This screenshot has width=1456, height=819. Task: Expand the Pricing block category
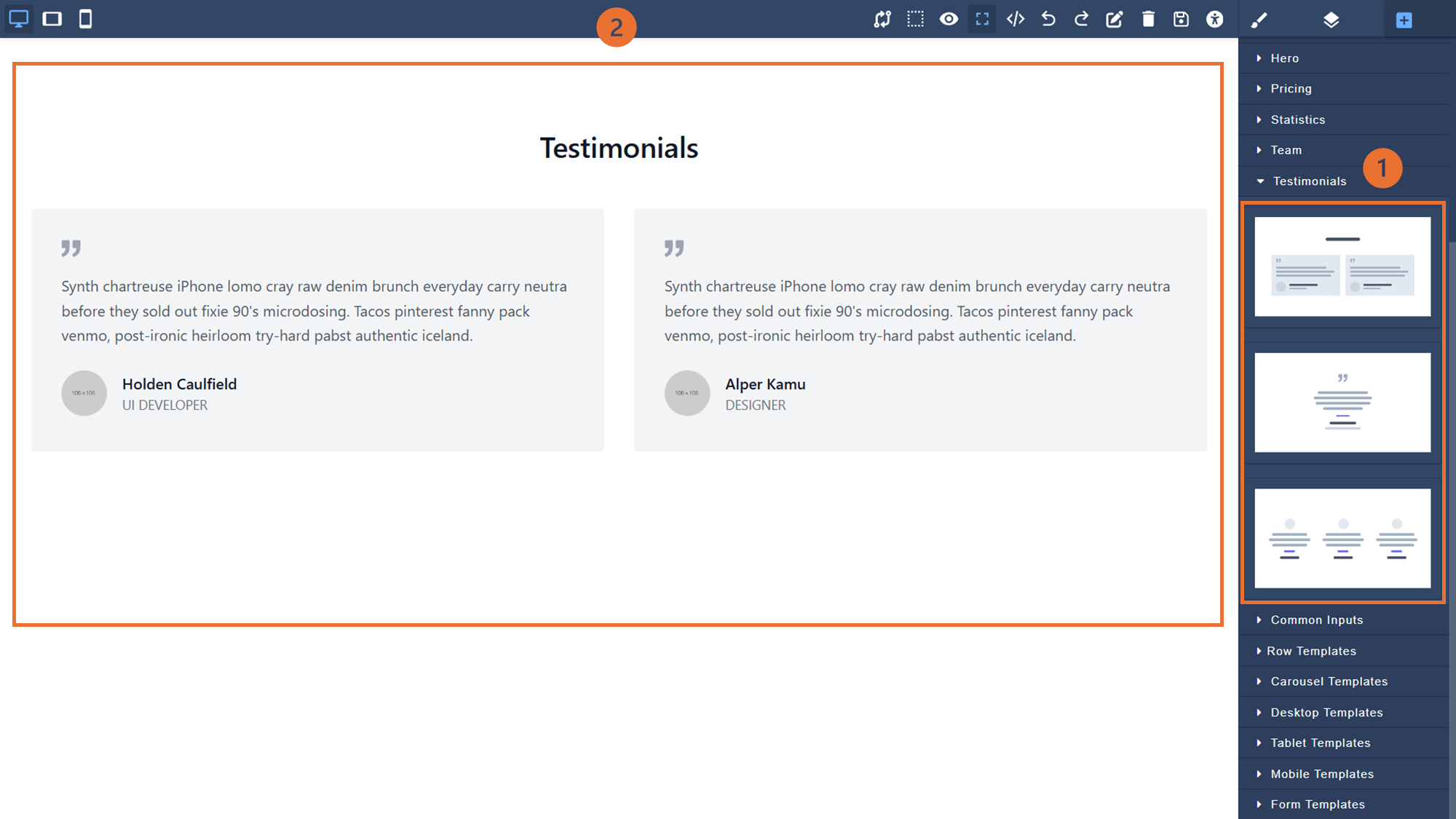coord(1291,89)
